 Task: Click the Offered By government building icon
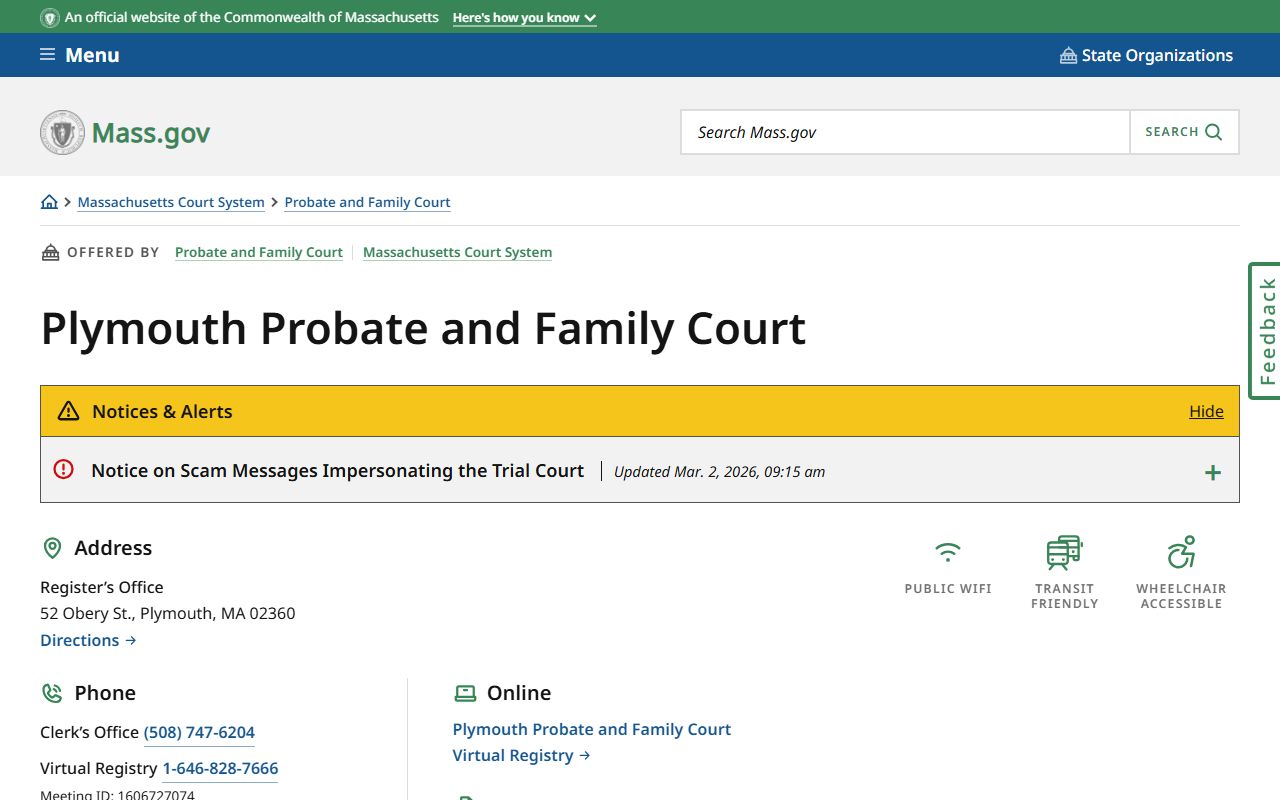click(50, 252)
